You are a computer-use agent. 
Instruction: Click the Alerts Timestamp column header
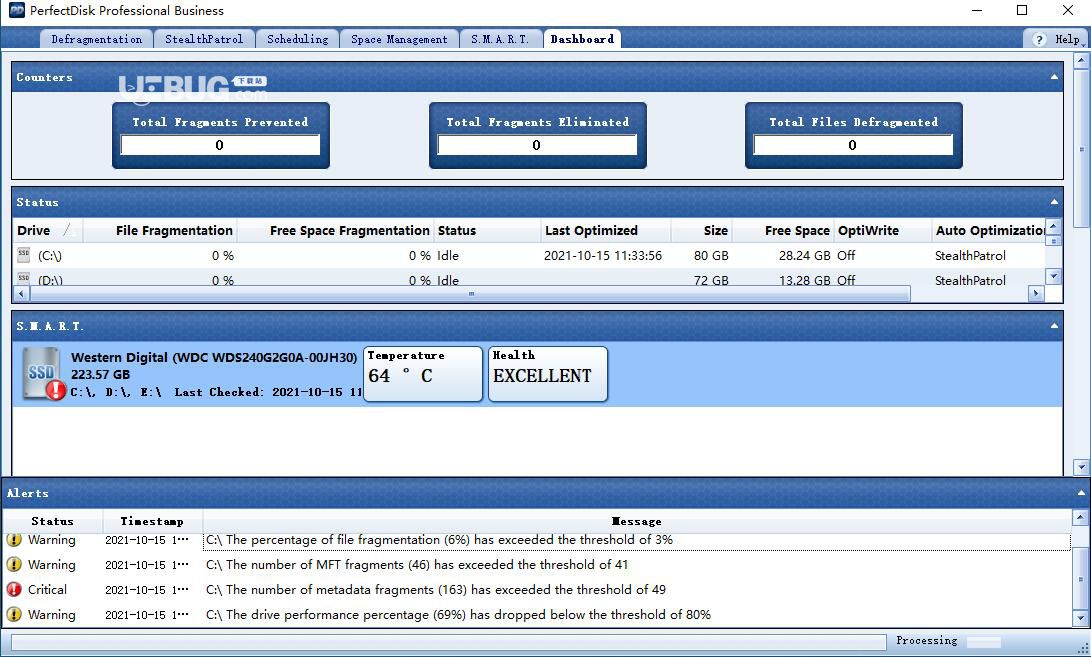click(152, 521)
